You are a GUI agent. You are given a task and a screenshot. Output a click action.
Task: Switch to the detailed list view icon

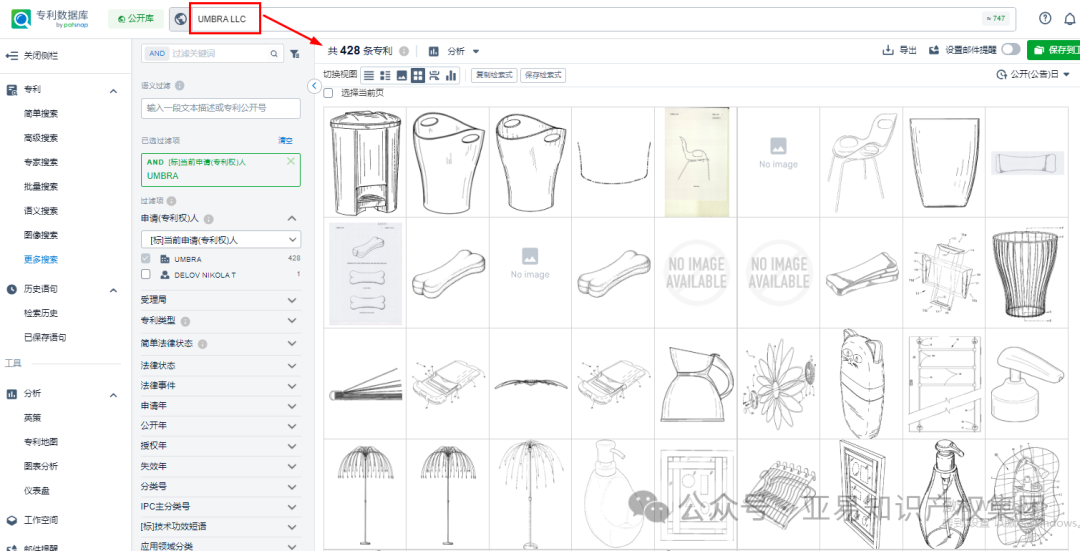click(x=386, y=75)
